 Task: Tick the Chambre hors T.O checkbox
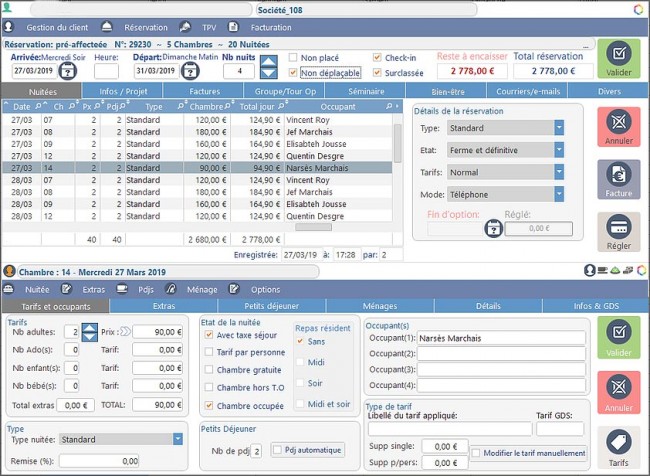(x=209, y=387)
